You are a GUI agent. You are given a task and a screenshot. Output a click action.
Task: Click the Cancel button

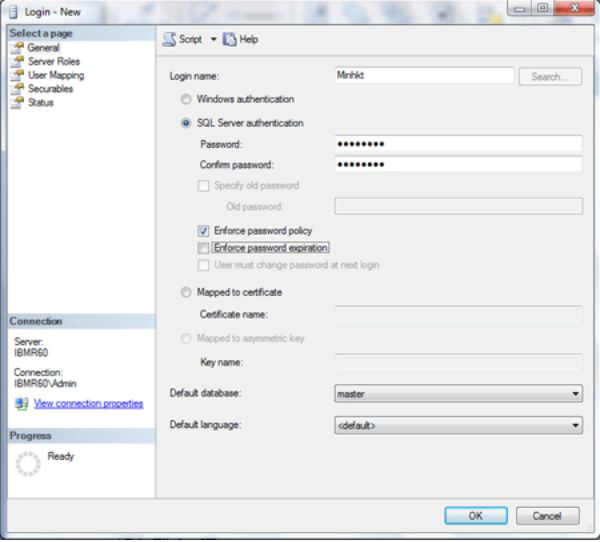tap(548, 516)
